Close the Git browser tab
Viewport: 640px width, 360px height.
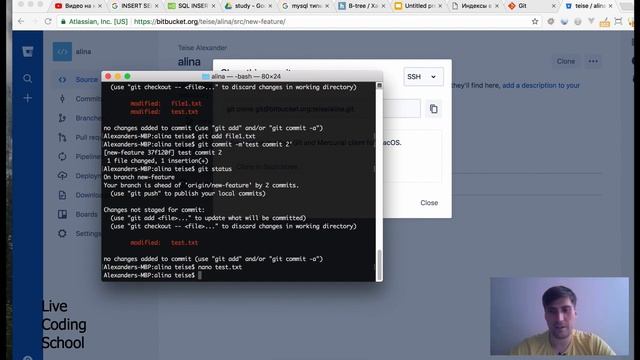pos(553,6)
